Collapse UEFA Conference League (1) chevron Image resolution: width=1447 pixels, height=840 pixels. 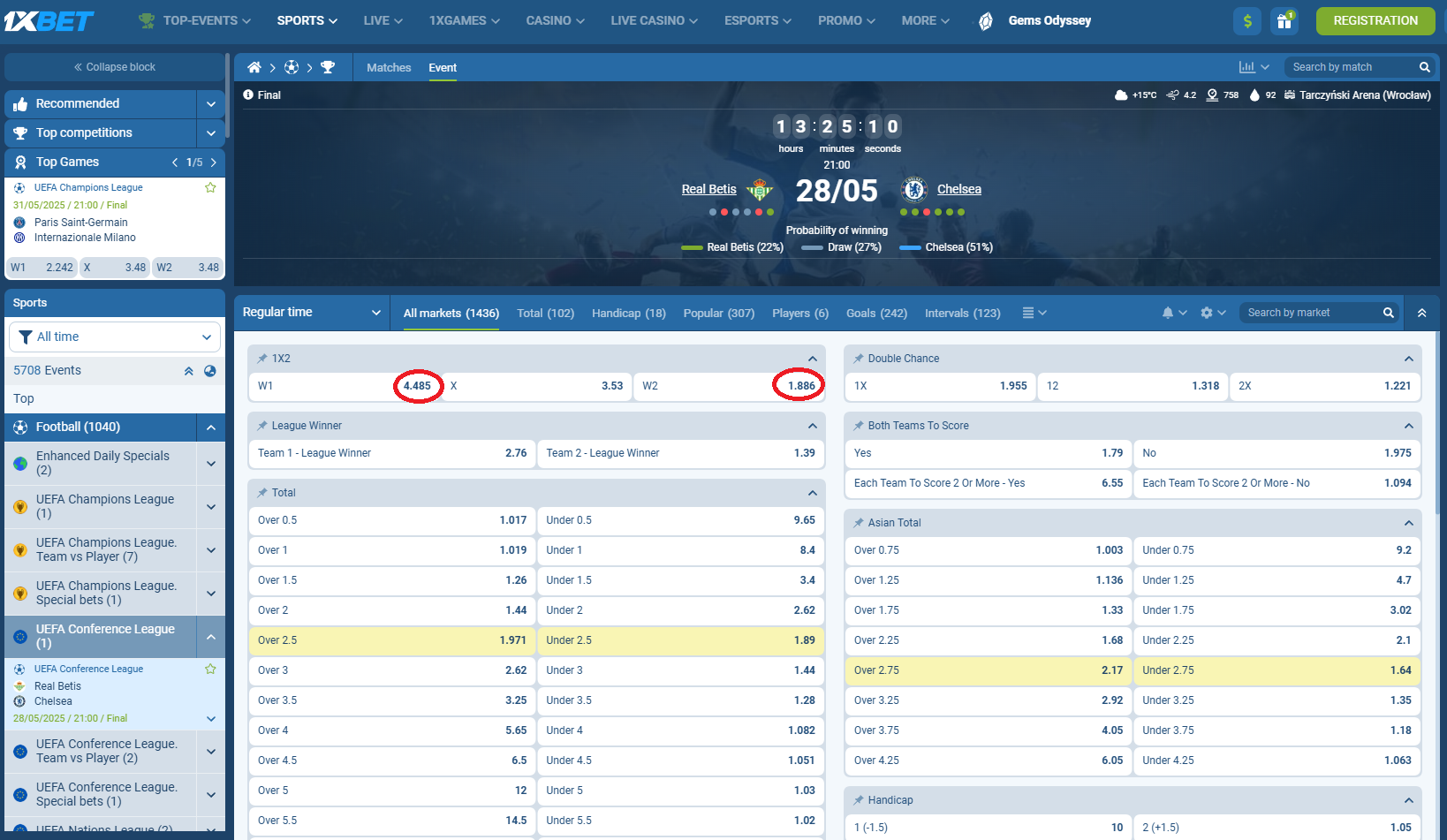click(210, 636)
